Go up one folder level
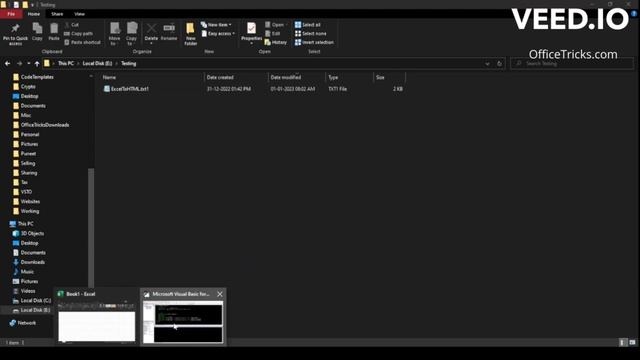The image size is (640, 360). [x=37, y=64]
